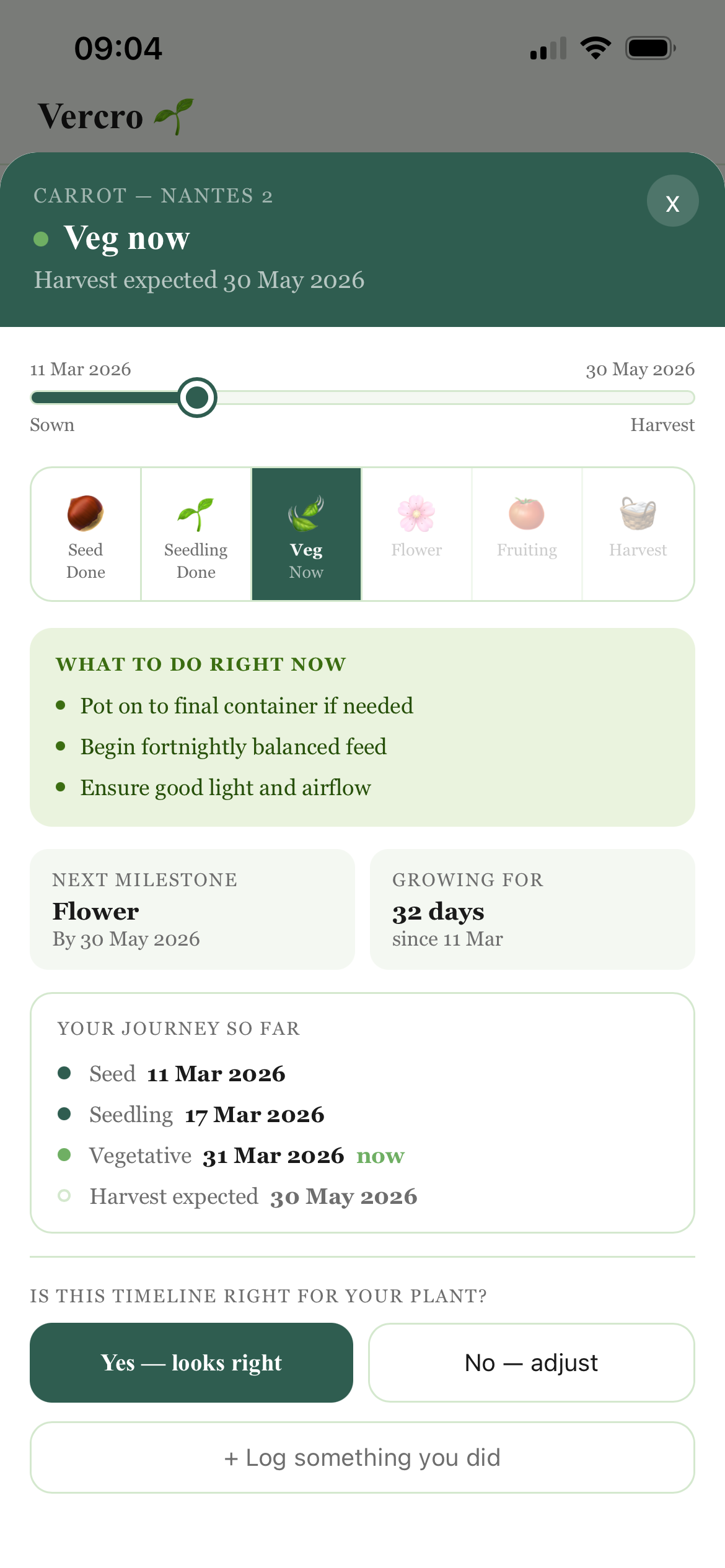Dismiss the carrot card with the X

coord(672,201)
